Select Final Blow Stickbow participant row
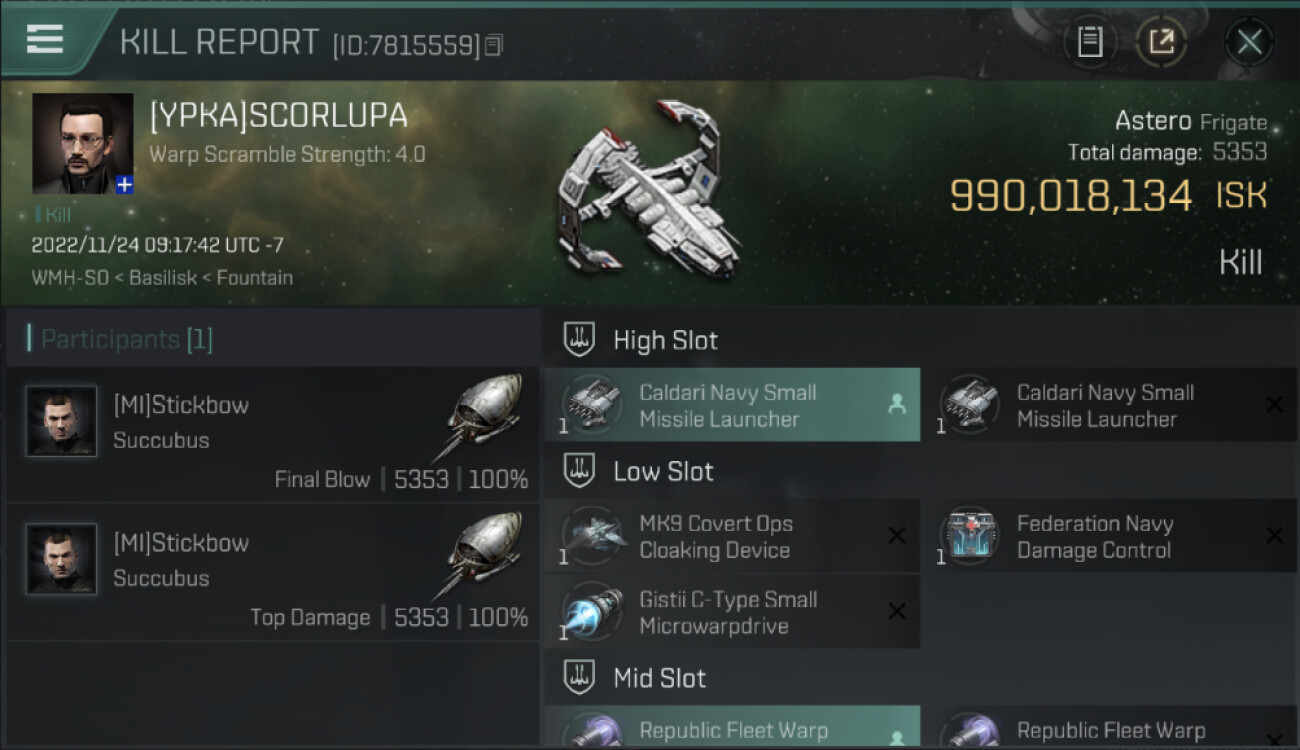 [x=273, y=435]
